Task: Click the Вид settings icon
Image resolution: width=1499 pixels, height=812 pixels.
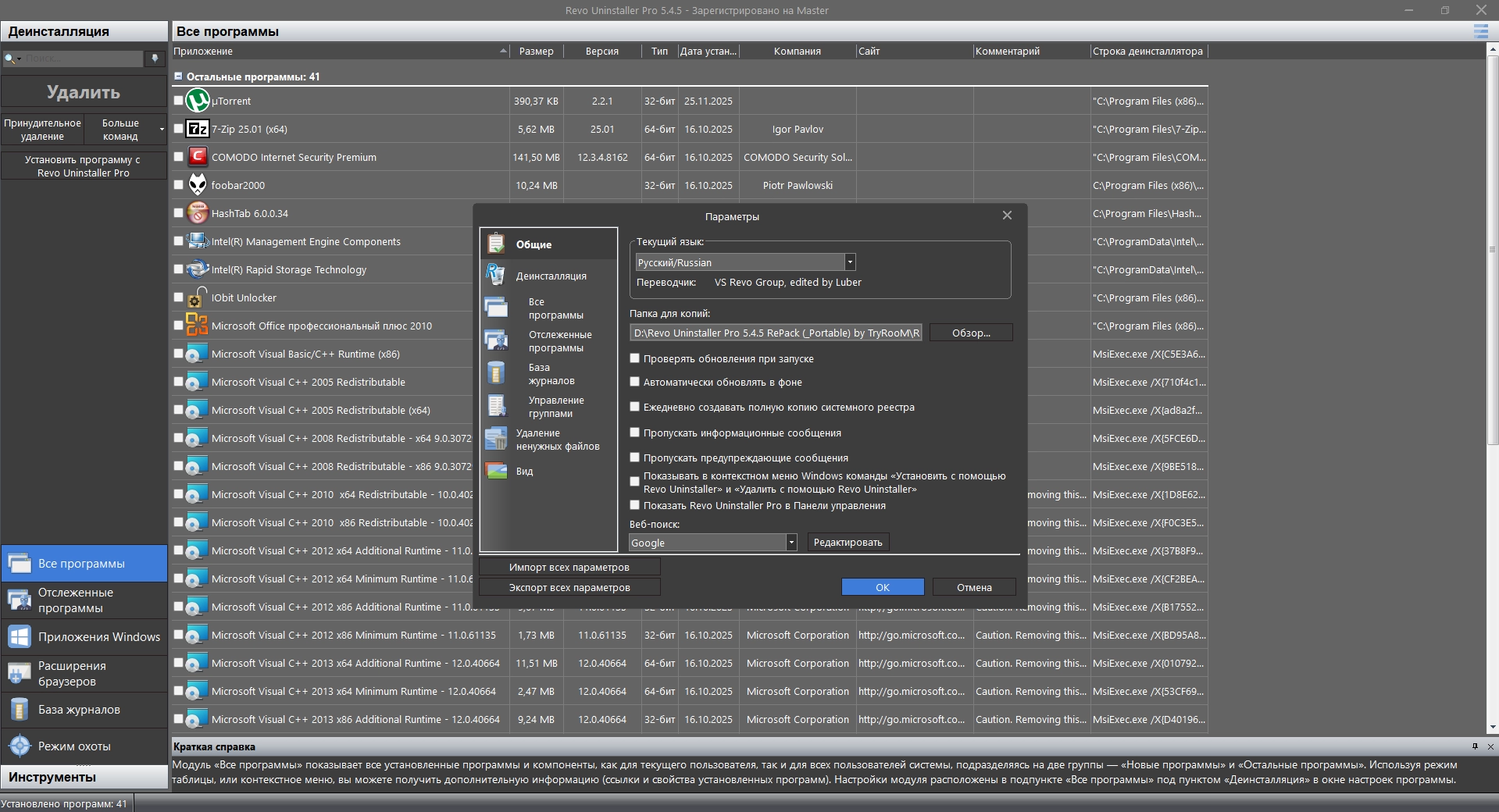Action: coord(496,471)
